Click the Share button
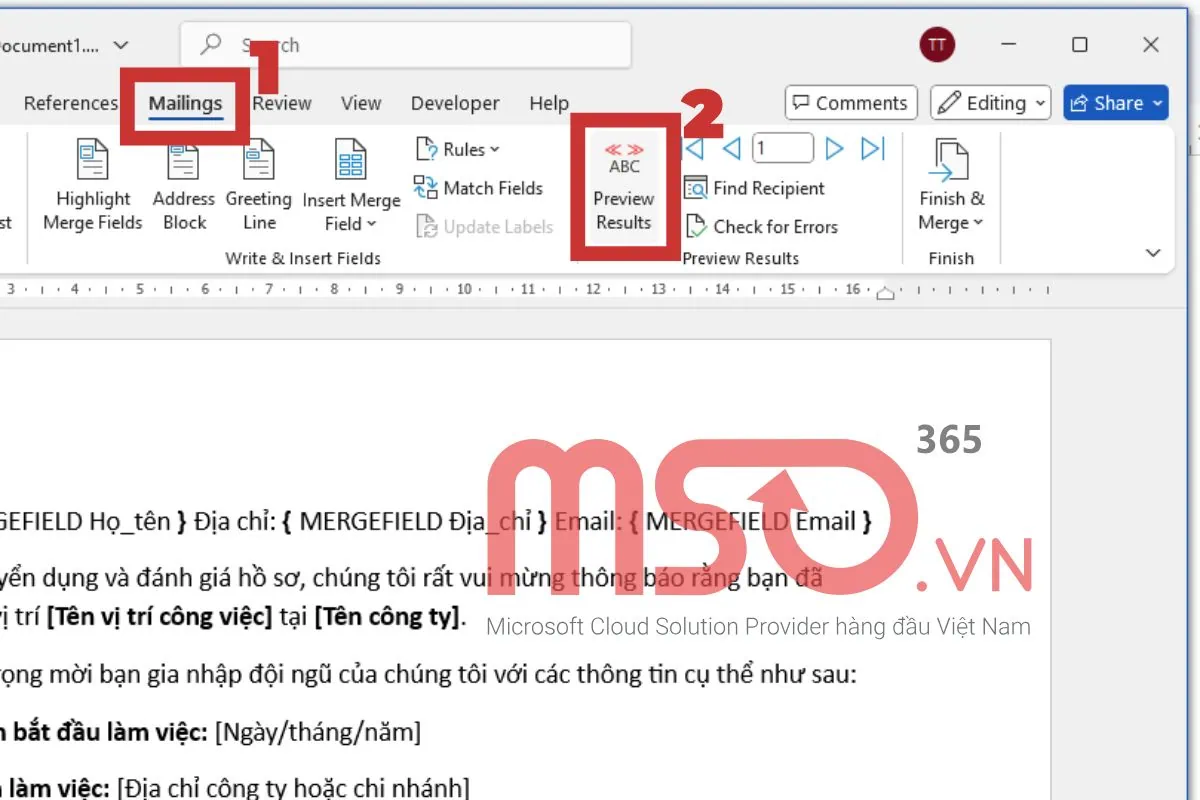Image resolution: width=1200 pixels, height=800 pixels. [x=1115, y=102]
